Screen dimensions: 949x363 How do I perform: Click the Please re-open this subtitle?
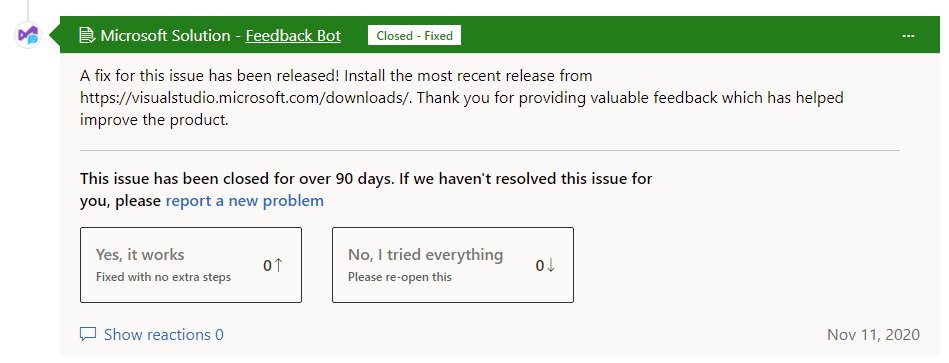[x=399, y=277]
